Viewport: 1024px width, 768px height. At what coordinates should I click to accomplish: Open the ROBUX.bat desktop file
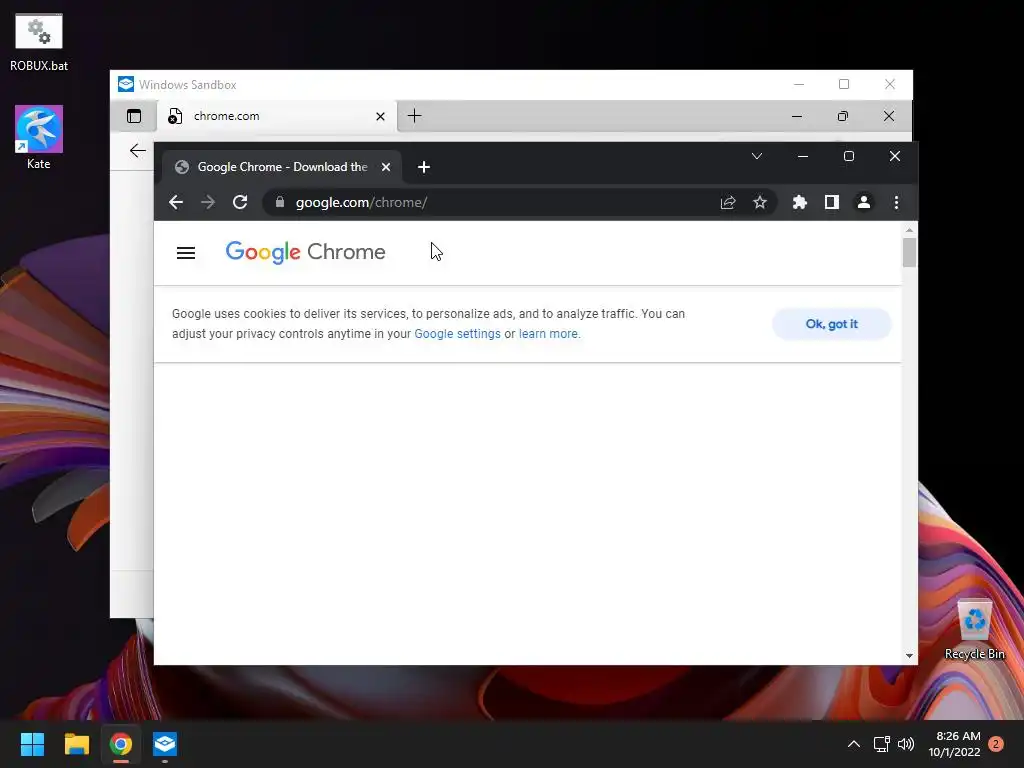pyautogui.click(x=39, y=42)
